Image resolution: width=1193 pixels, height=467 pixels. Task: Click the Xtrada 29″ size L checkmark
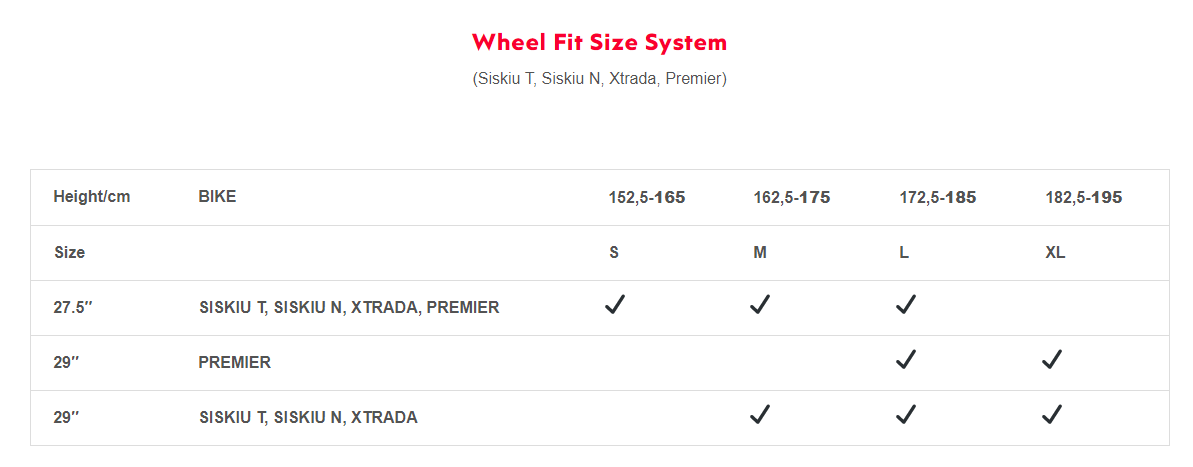click(905, 415)
